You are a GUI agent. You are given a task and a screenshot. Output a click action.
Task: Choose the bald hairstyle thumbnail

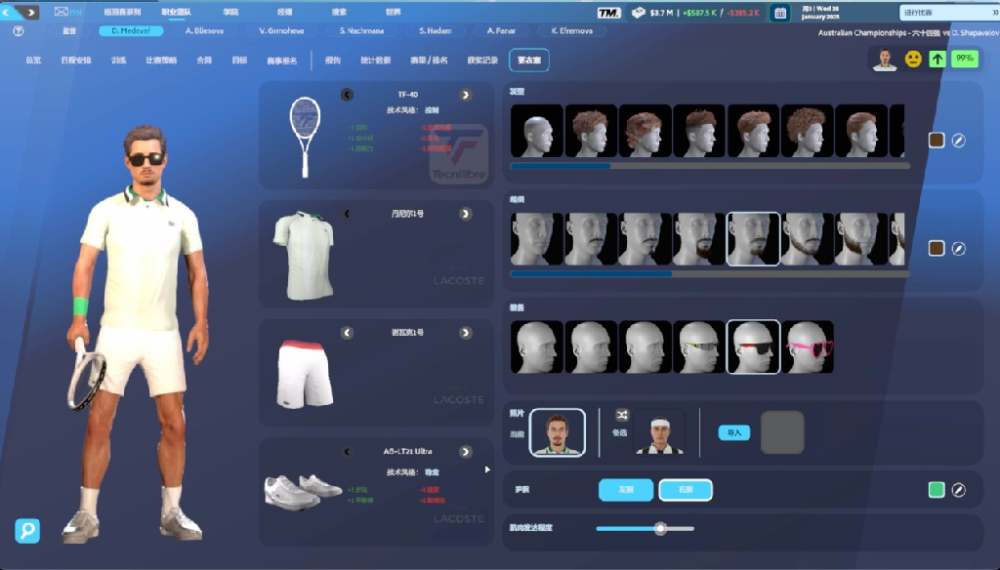pos(537,131)
